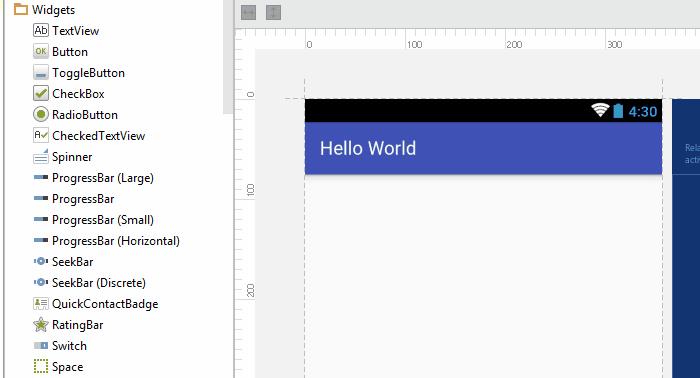Click the horizontal expand toolbar button
The image size is (700, 378).
(248, 12)
